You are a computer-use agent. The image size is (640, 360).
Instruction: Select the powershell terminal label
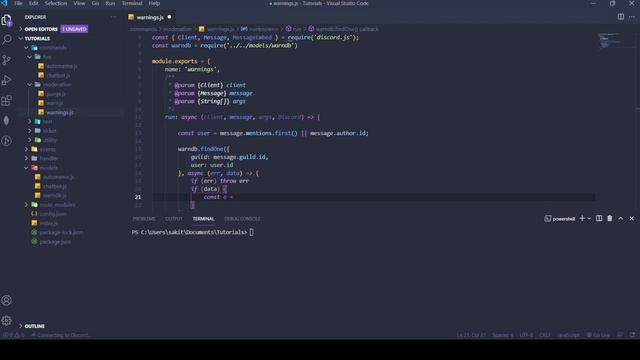[560, 219]
